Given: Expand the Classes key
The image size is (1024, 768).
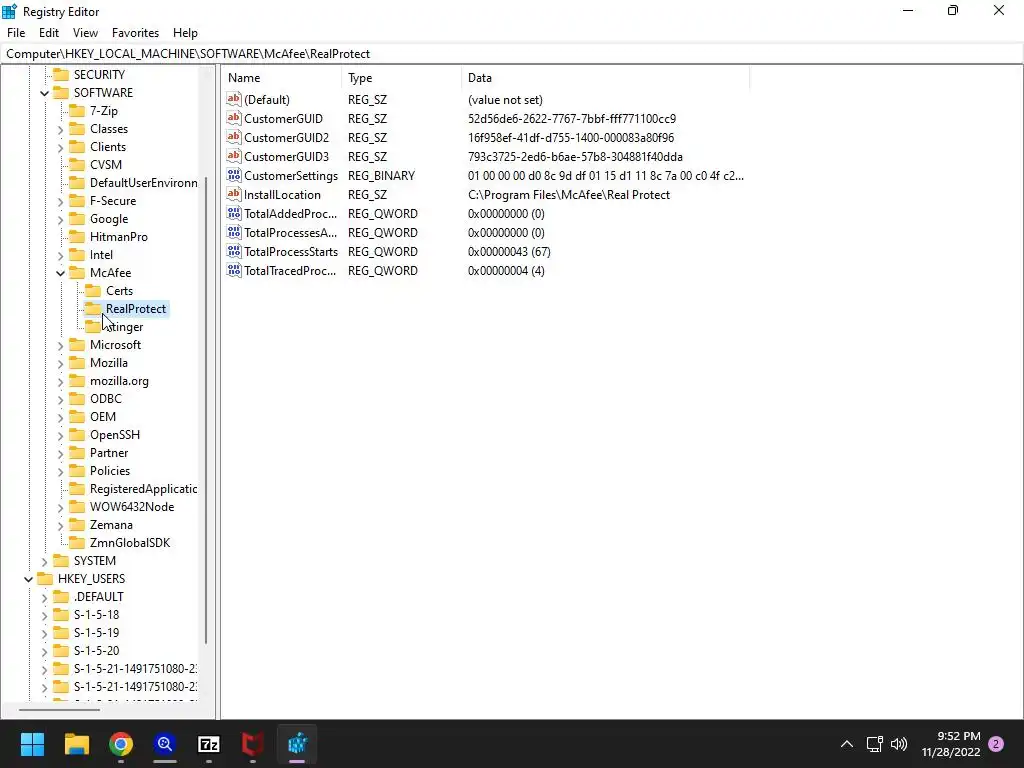Looking at the screenshot, I should (x=61, y=129).
